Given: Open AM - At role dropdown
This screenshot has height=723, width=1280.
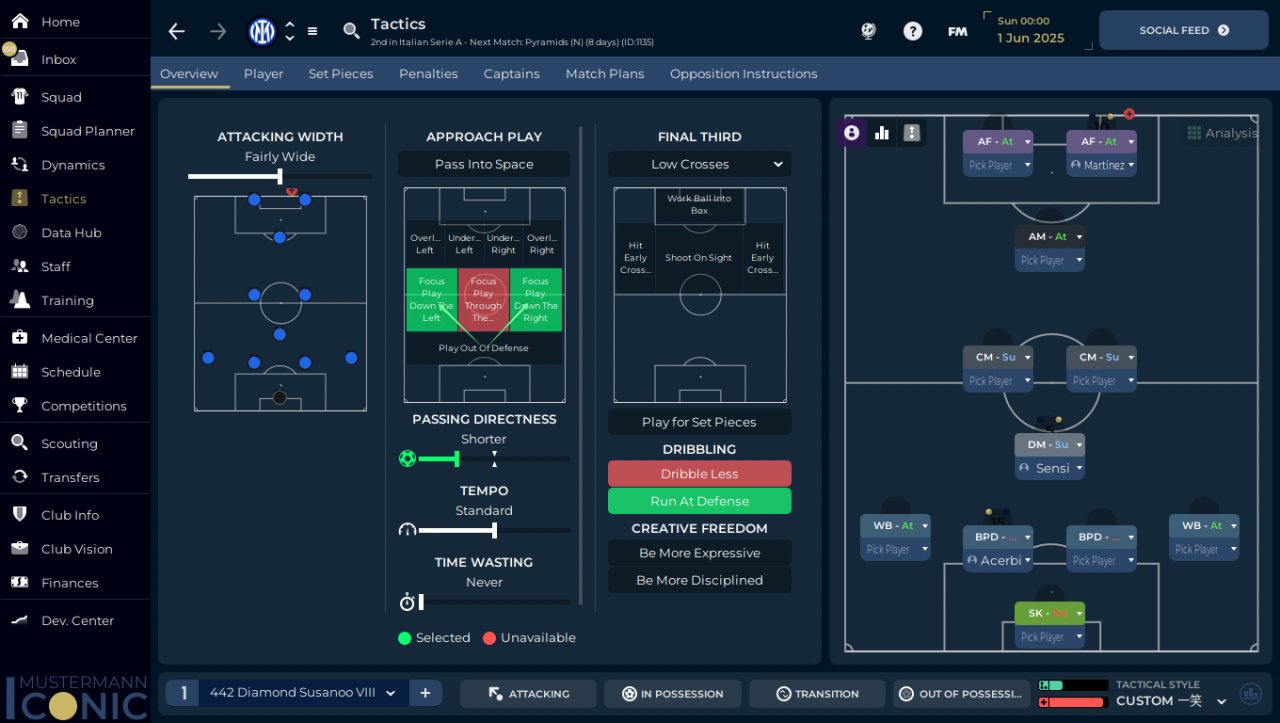Looking at the screenshot, I should [1050, 237].
